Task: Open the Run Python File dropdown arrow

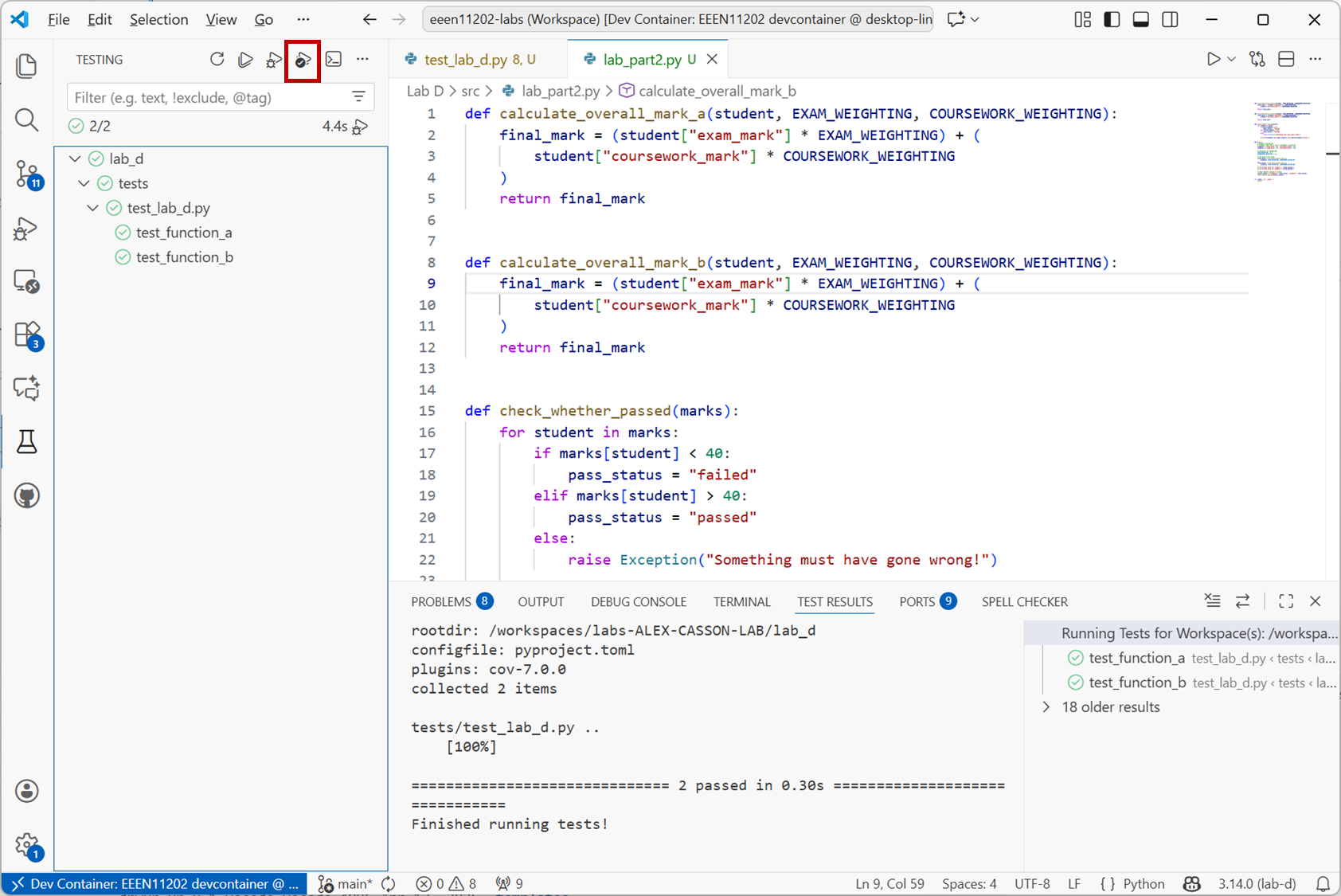Action: 1232,60
